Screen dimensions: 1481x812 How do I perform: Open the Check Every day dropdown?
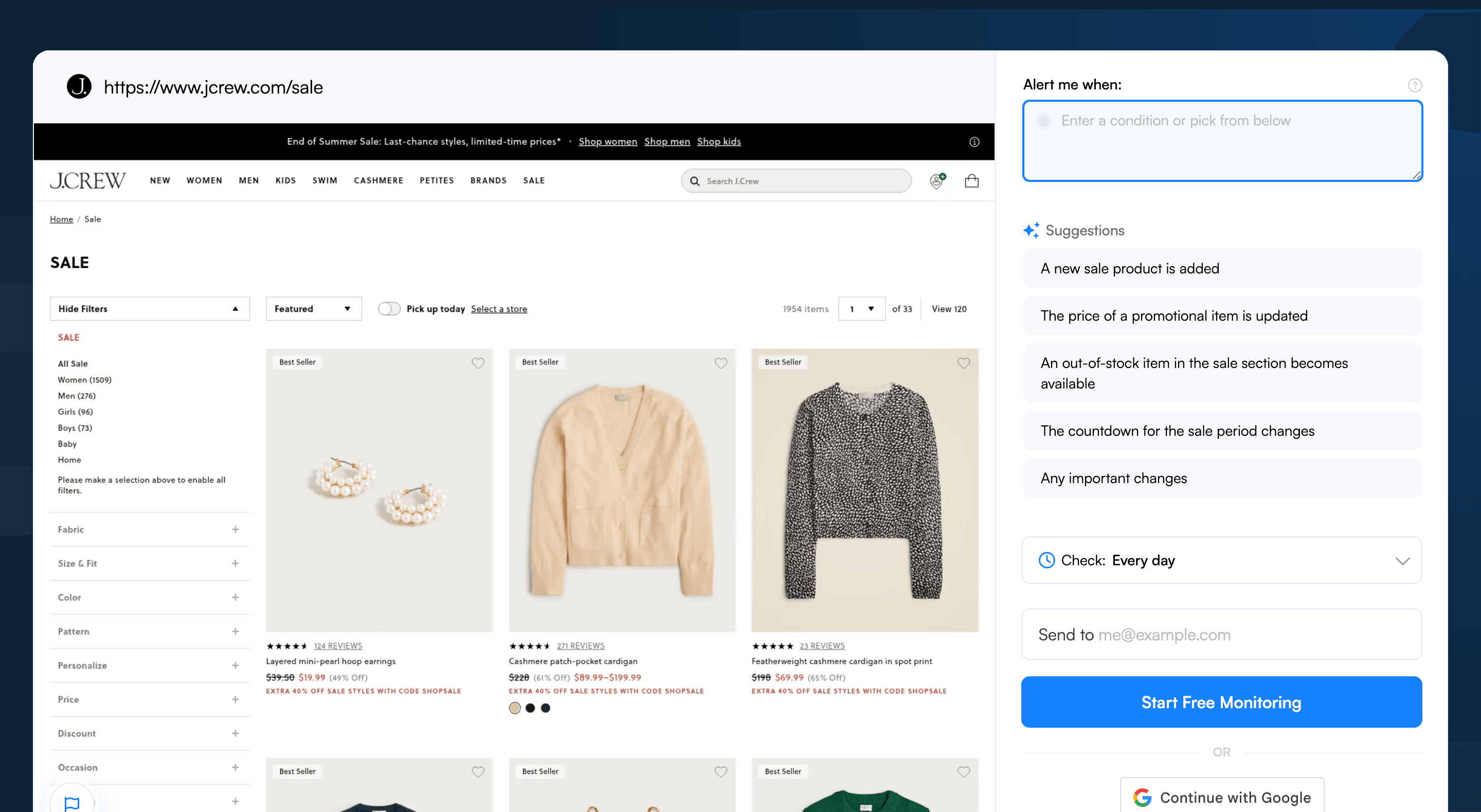(1221, 560)
